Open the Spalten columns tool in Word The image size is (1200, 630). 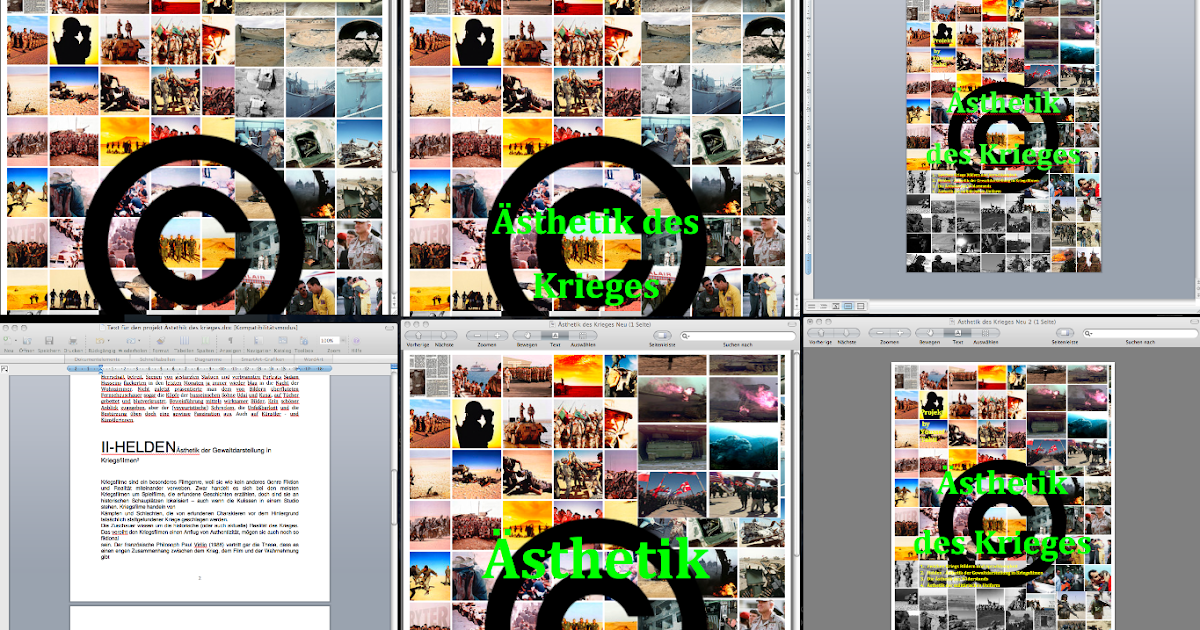pyautogui.click(x=205, y=341)
